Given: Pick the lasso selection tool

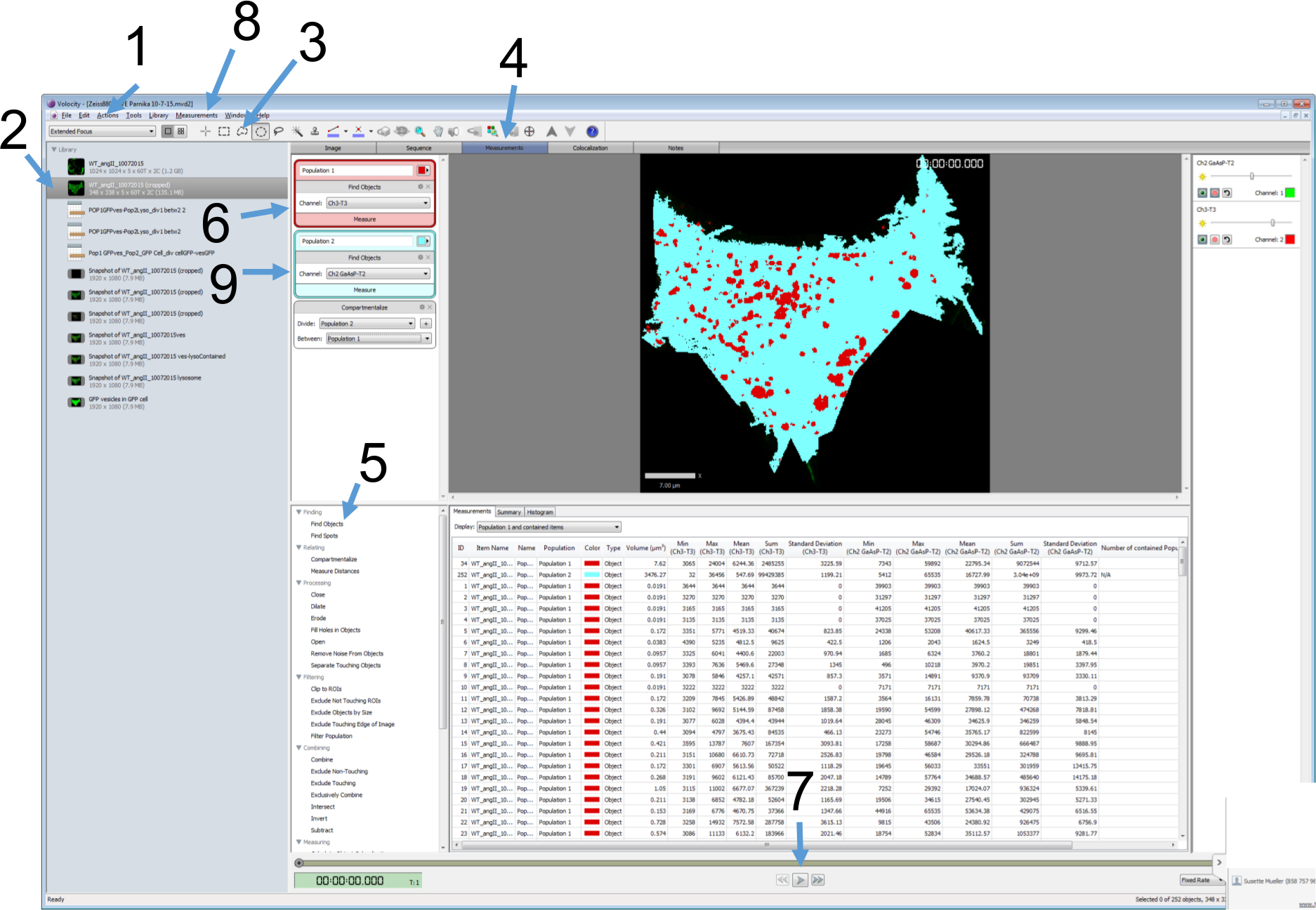Looking at the screenshot, I should tap(279, 131).
